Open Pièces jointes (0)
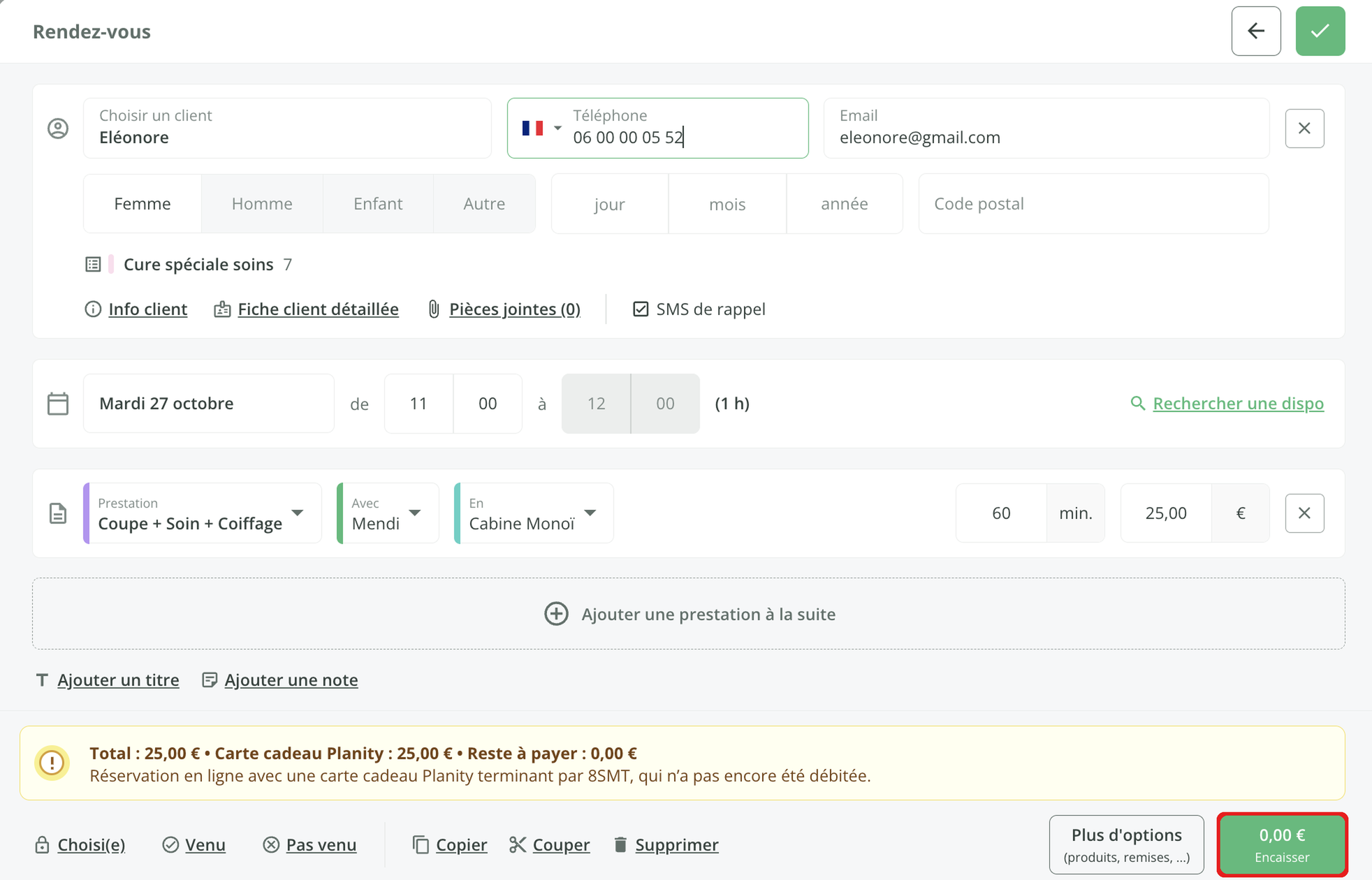Viewport: 1372px width, 880px height. 515,309
